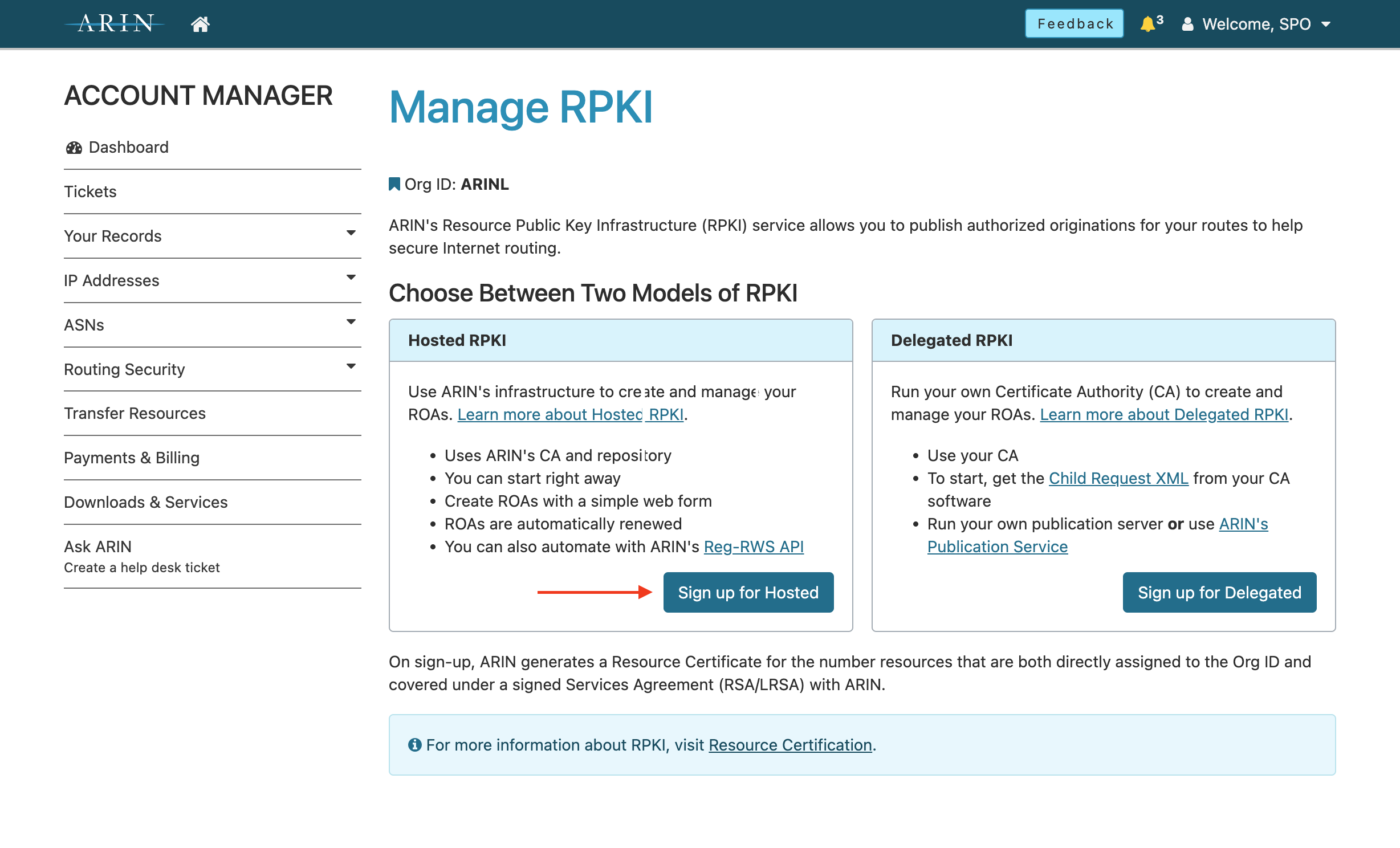Expand the ASNs menu arrow
This screenshot has width=1400, height=848.
(x=351, y=322)
